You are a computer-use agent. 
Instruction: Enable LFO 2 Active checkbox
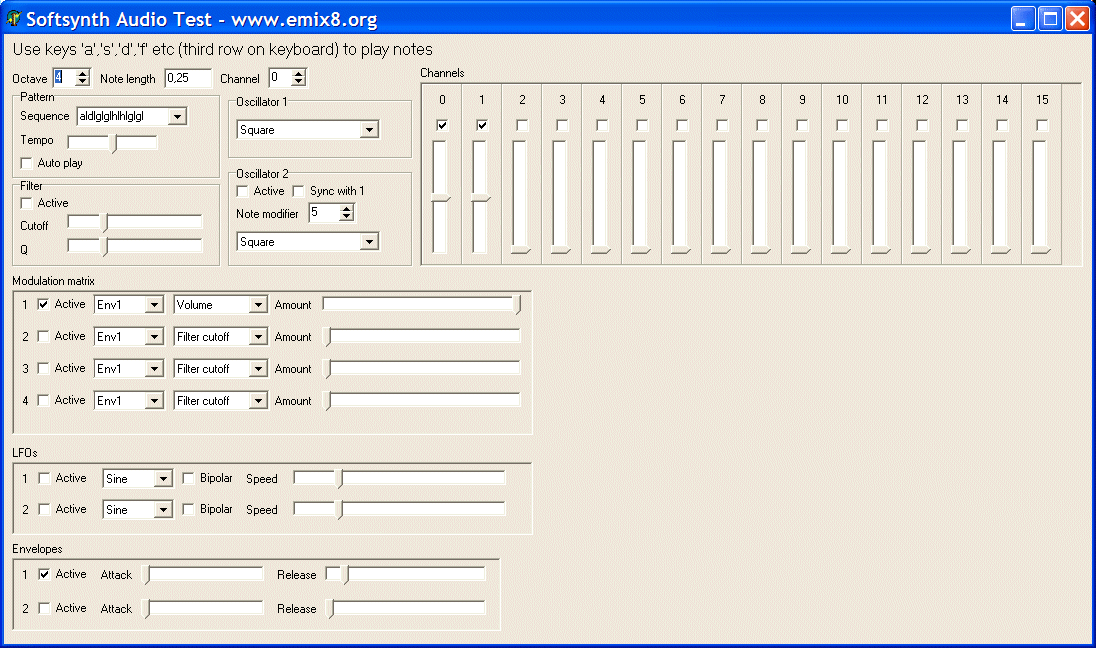(44, 509)
